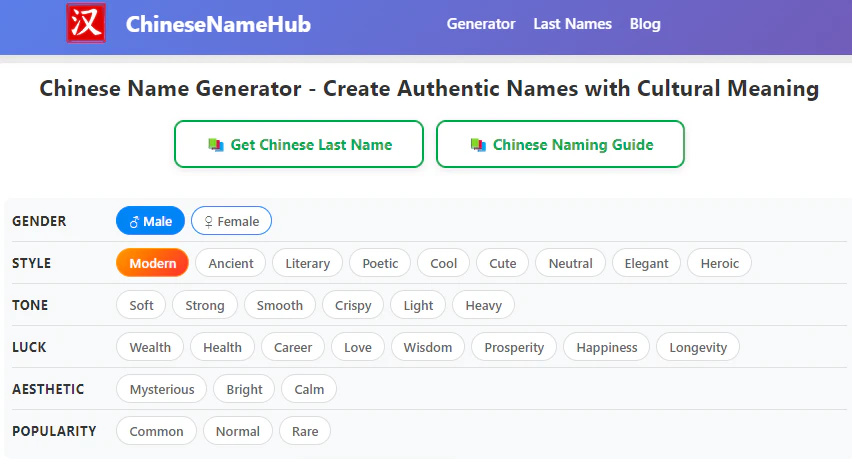Select the Cool style chip

pos(443,263)
